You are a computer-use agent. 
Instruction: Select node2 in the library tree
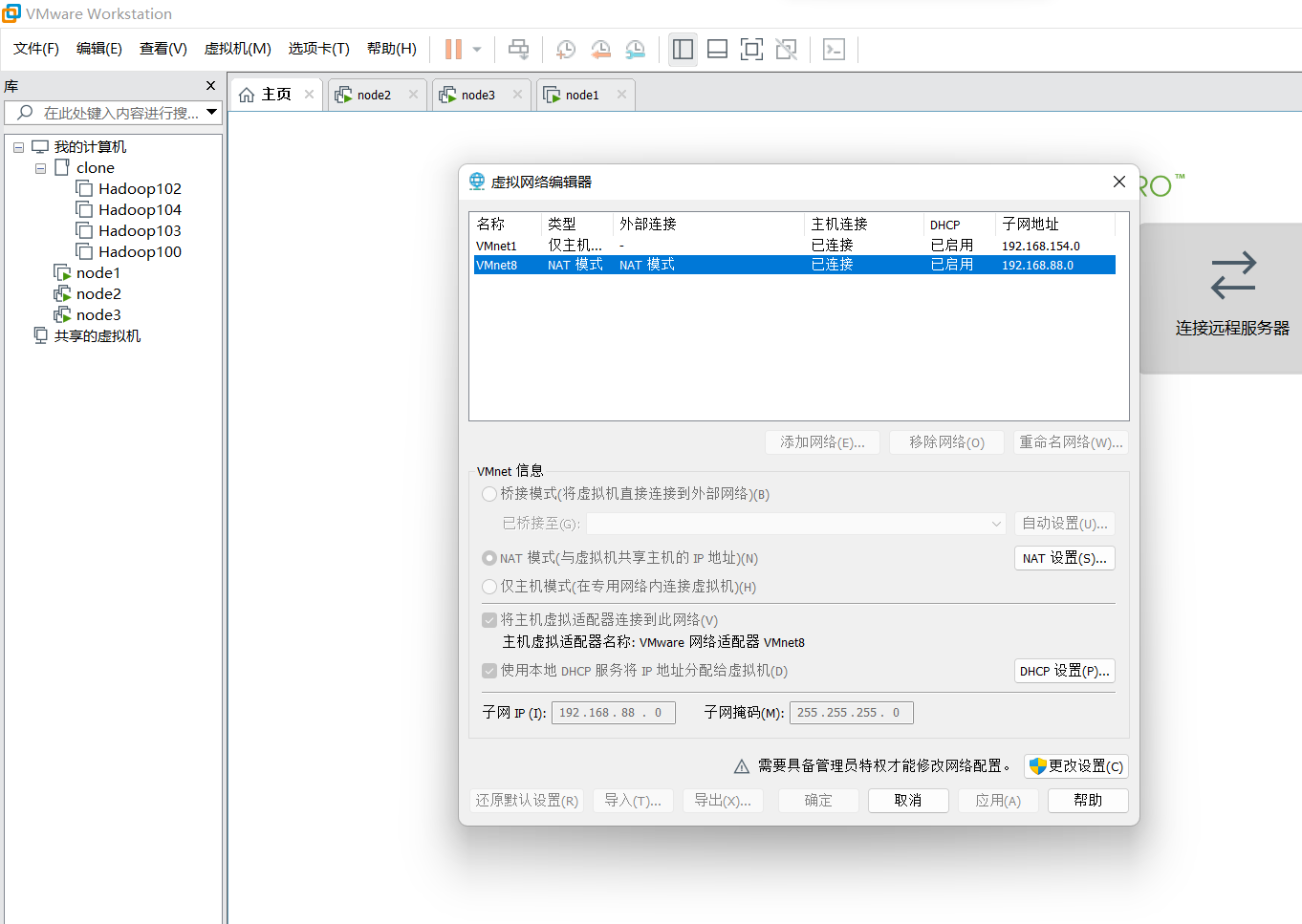tap(98, 294)
